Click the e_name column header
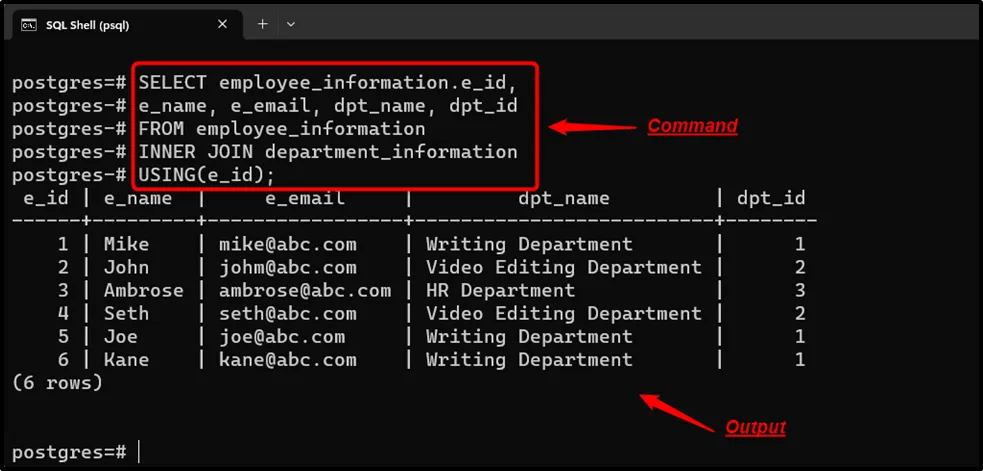 [x=138, y=198]
